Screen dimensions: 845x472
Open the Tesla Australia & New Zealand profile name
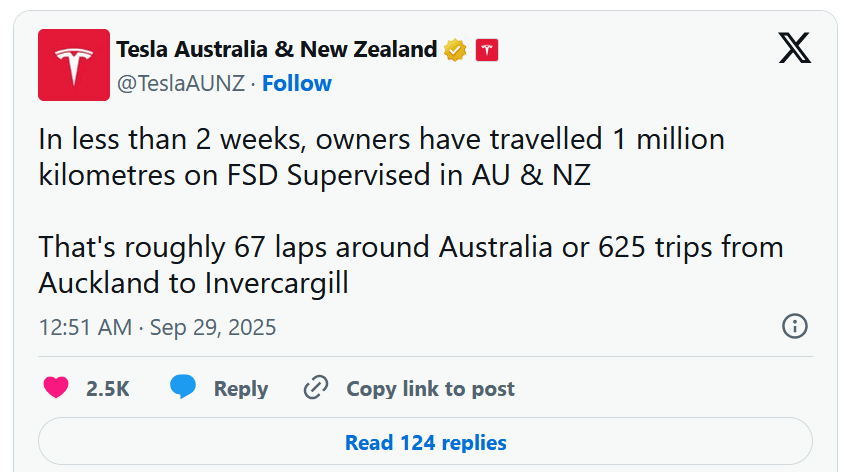277,49
